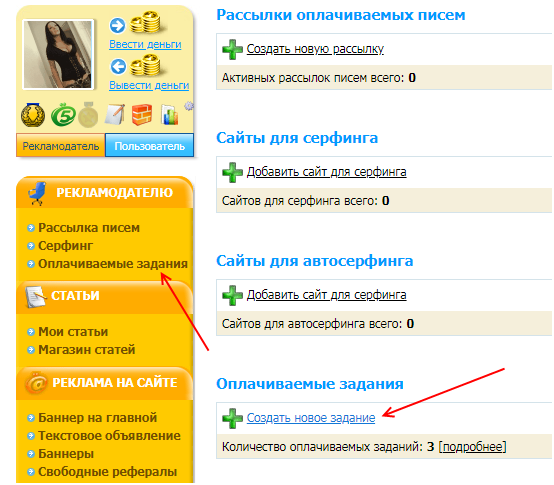
Task: Click the Вывести деньги link
Action: pos(149,85)
